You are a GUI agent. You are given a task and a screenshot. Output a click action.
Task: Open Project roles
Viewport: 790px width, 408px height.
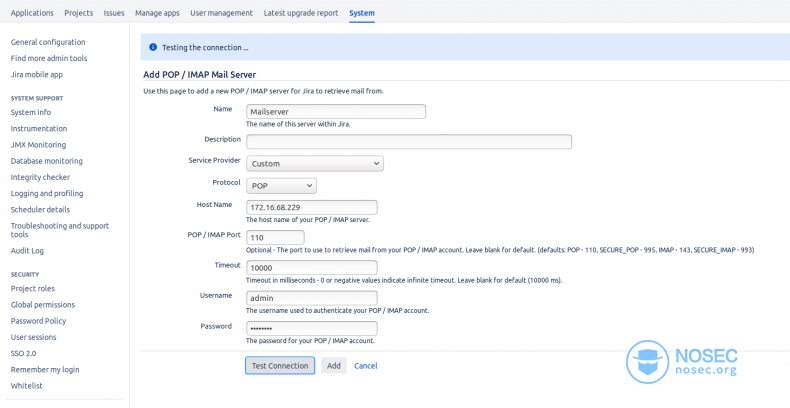click(33, 289)
